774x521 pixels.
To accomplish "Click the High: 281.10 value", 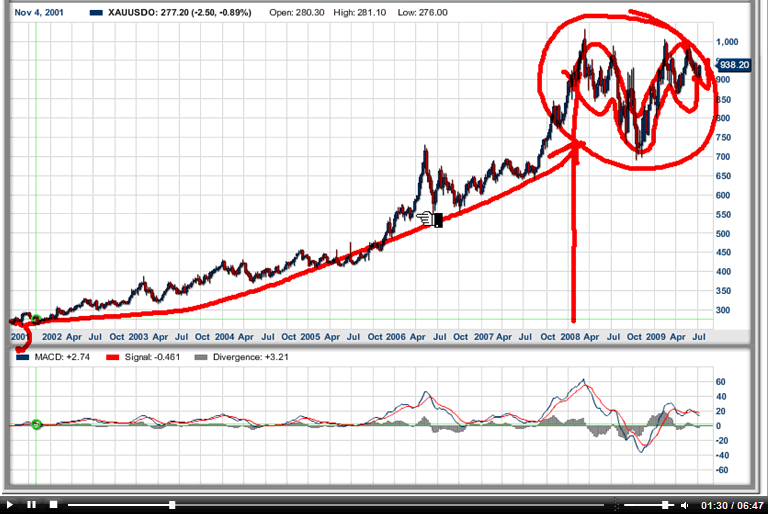I will click(x=359, y=12).
